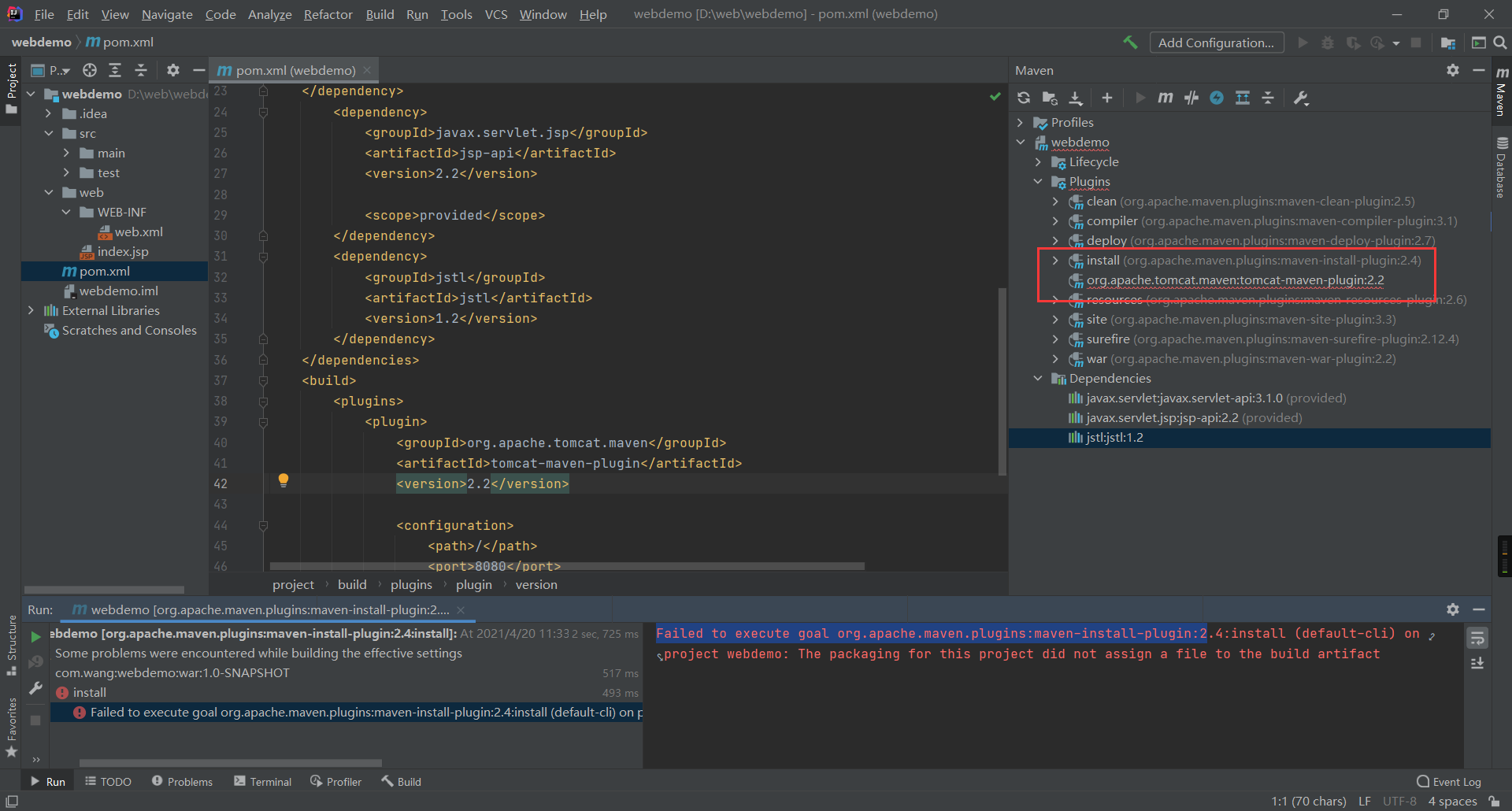Open Run panel wrench settings
This screenshot has height=811, width=1512.
(35, 688)
